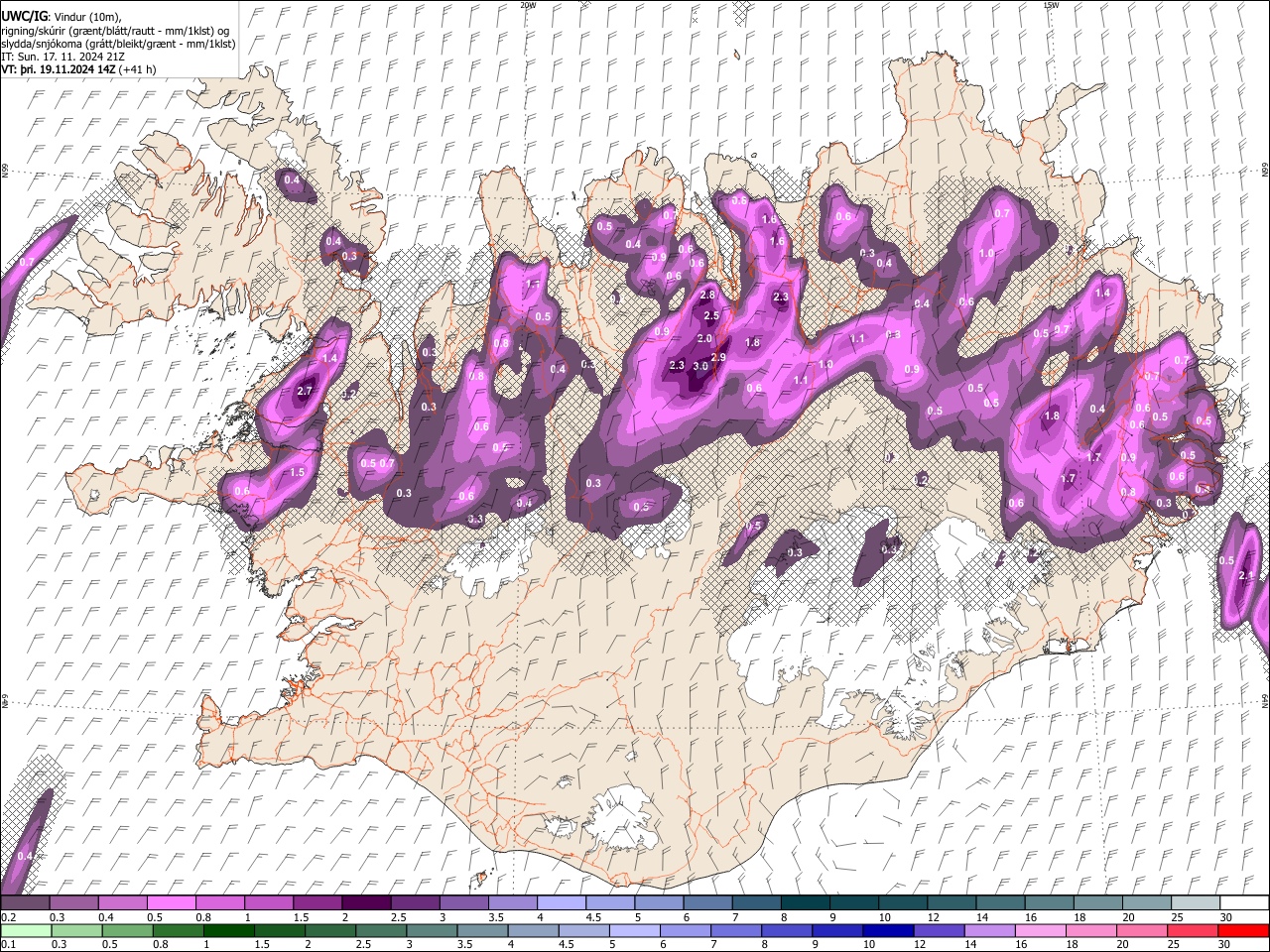Click the pale green 0.1 legend swatch
This screenshot has width=1270, height=952.
point(26,930)
